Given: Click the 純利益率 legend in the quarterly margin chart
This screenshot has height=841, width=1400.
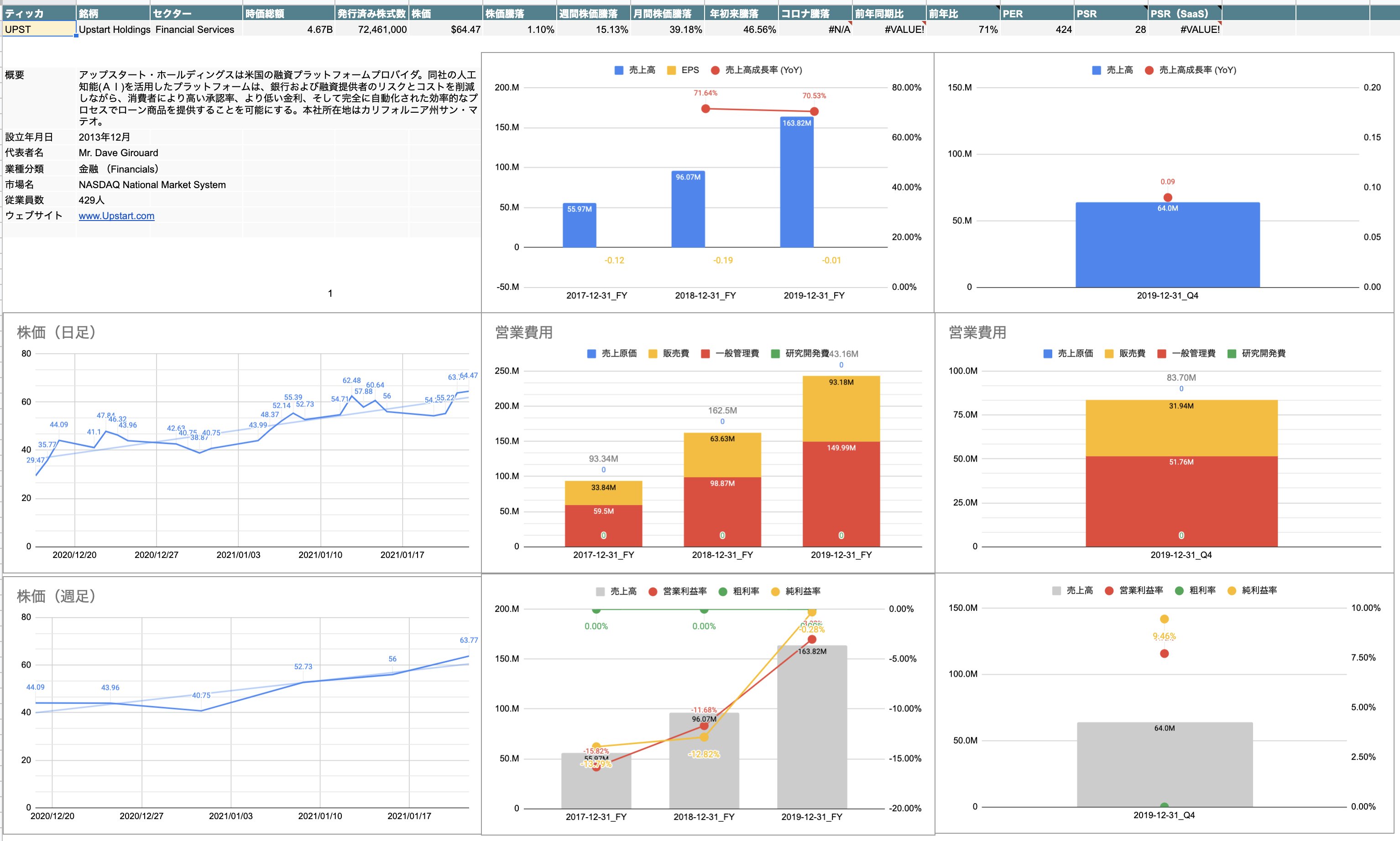Looking at the screenshot, I should pyautogui.click(x=1252, y=590).
